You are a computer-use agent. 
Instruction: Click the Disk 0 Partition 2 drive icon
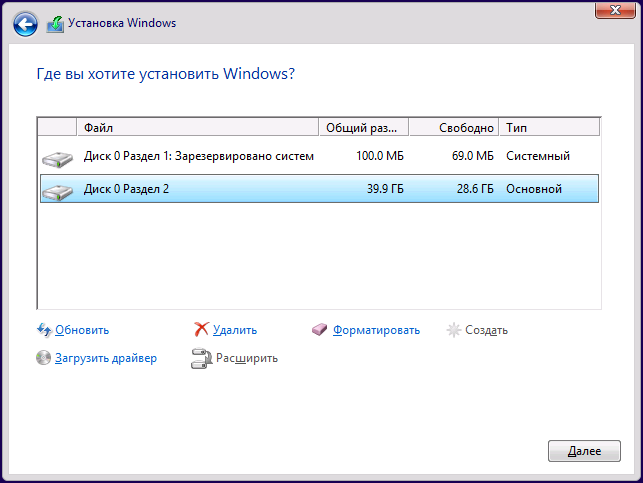[x=57, y=190]
